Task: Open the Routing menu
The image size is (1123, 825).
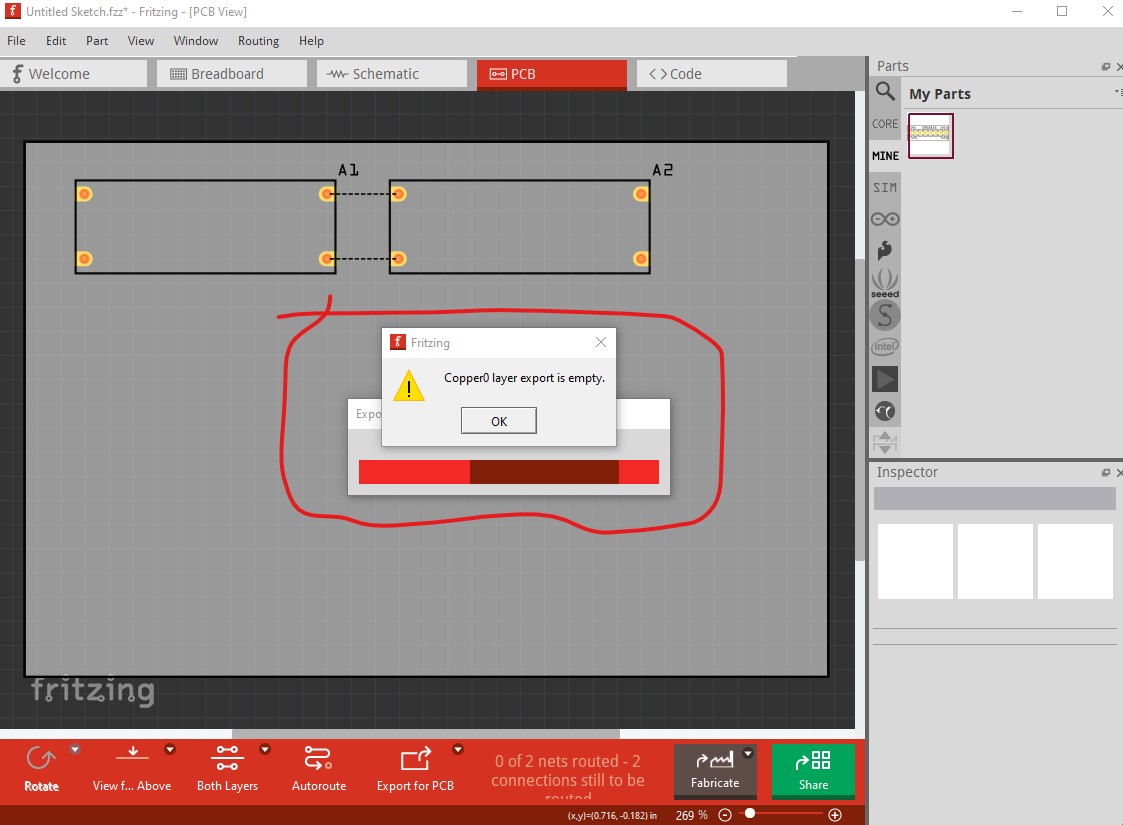Action: (x=259, y=41)
